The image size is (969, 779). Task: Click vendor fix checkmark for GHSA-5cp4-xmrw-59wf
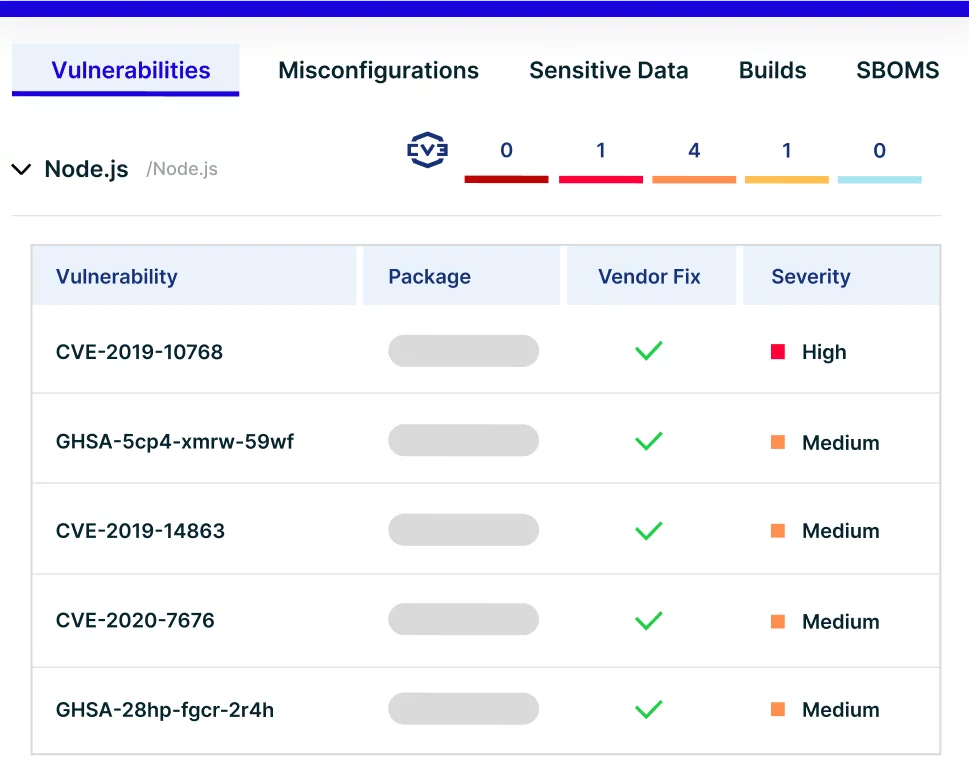point(649,441)
